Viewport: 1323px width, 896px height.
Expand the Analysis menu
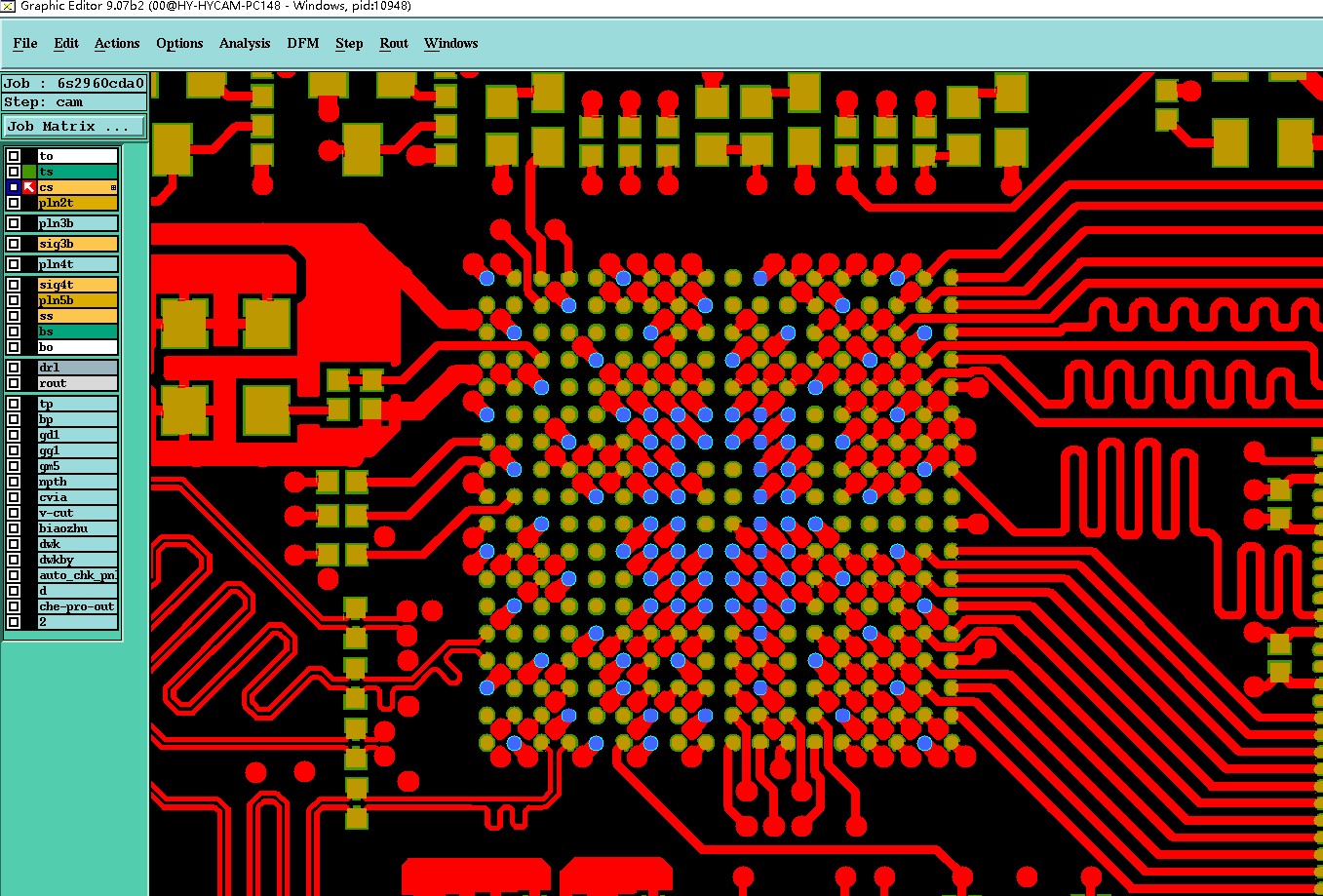(x=245, y=43)
